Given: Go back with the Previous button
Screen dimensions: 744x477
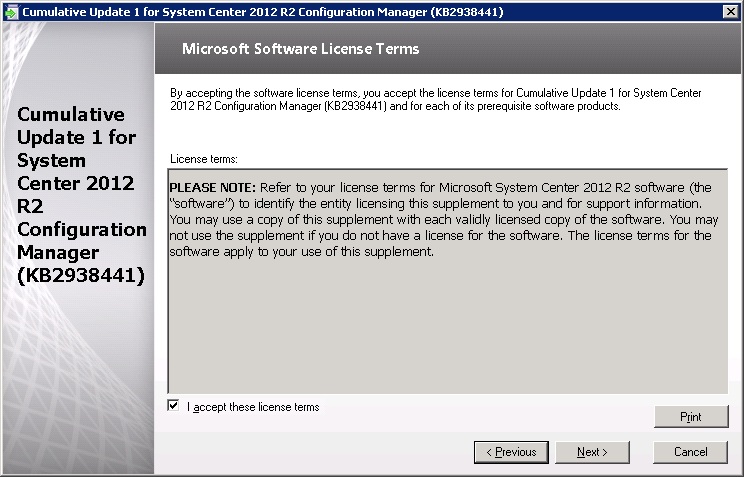Looking at the screenshot, I should (511, 452).
